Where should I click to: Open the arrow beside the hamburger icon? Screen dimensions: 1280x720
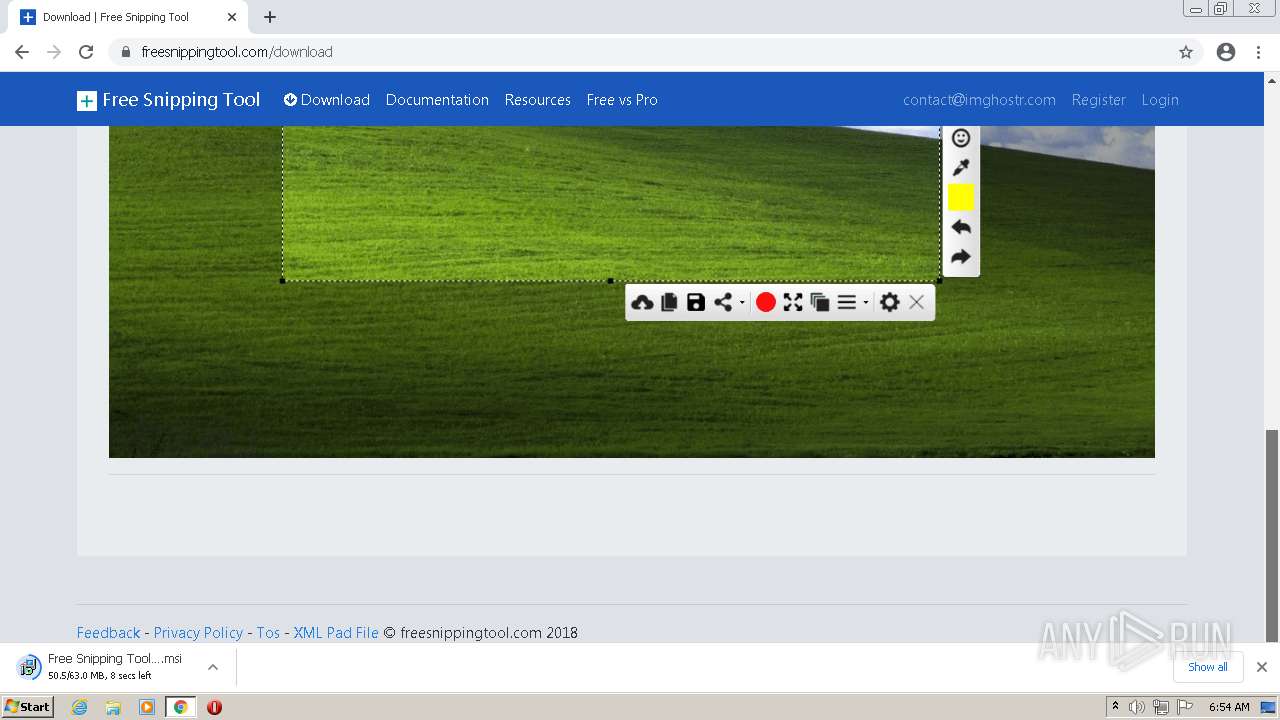click(866, 303)
